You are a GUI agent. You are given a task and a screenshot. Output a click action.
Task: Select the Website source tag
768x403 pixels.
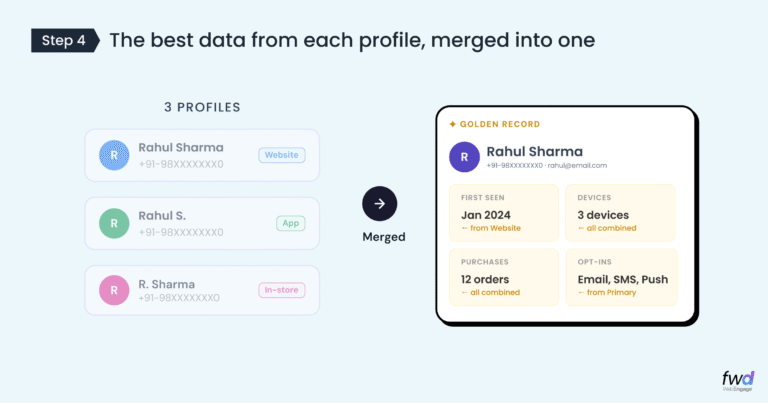[282, 155]
